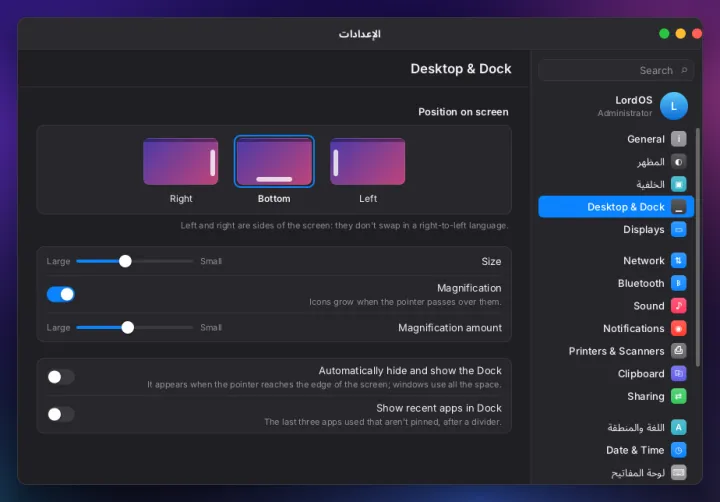Select Bottom dock position thumbnail
The image size is (720, 502).
point(274,162)
